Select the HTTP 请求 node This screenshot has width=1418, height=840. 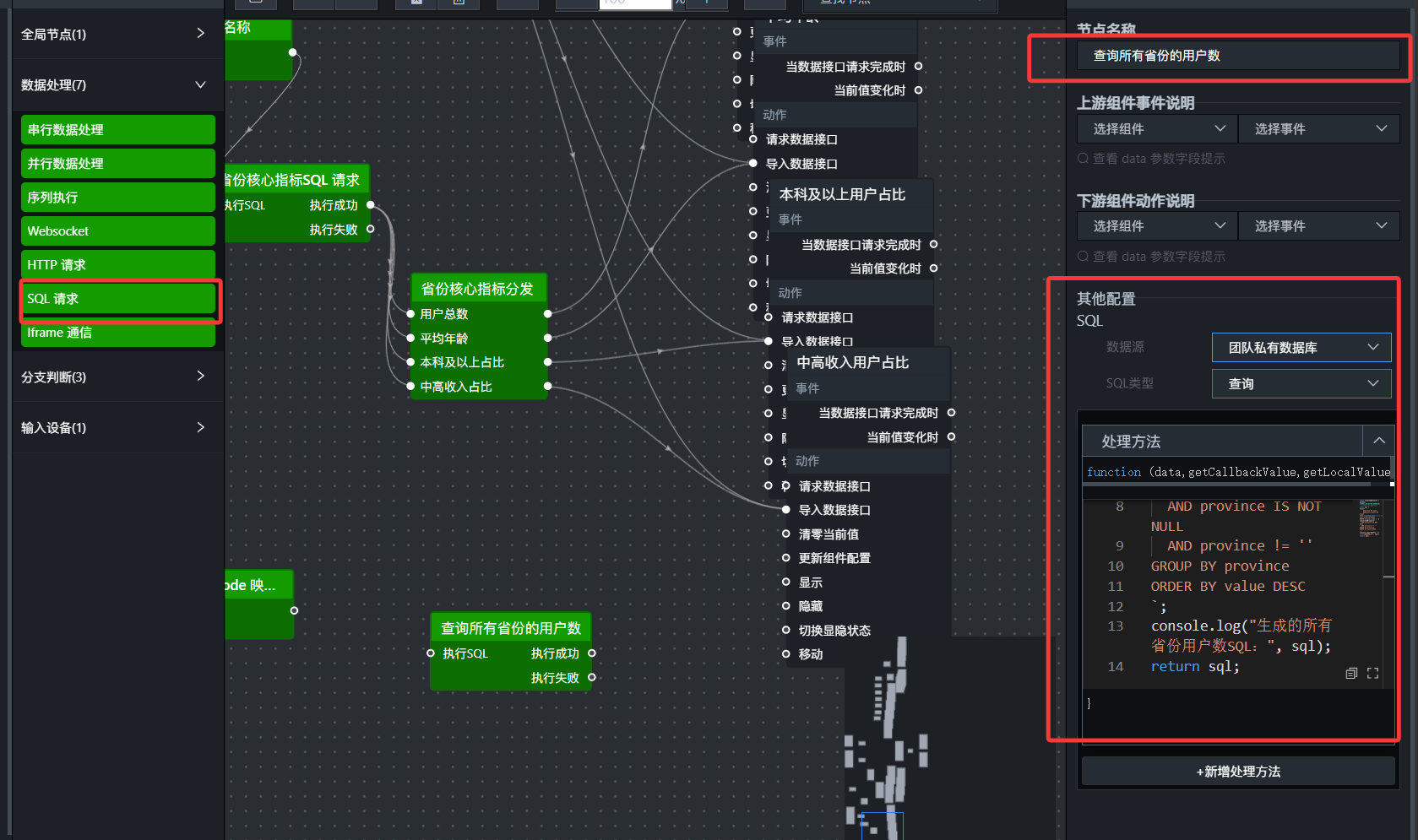click(118, 264)
